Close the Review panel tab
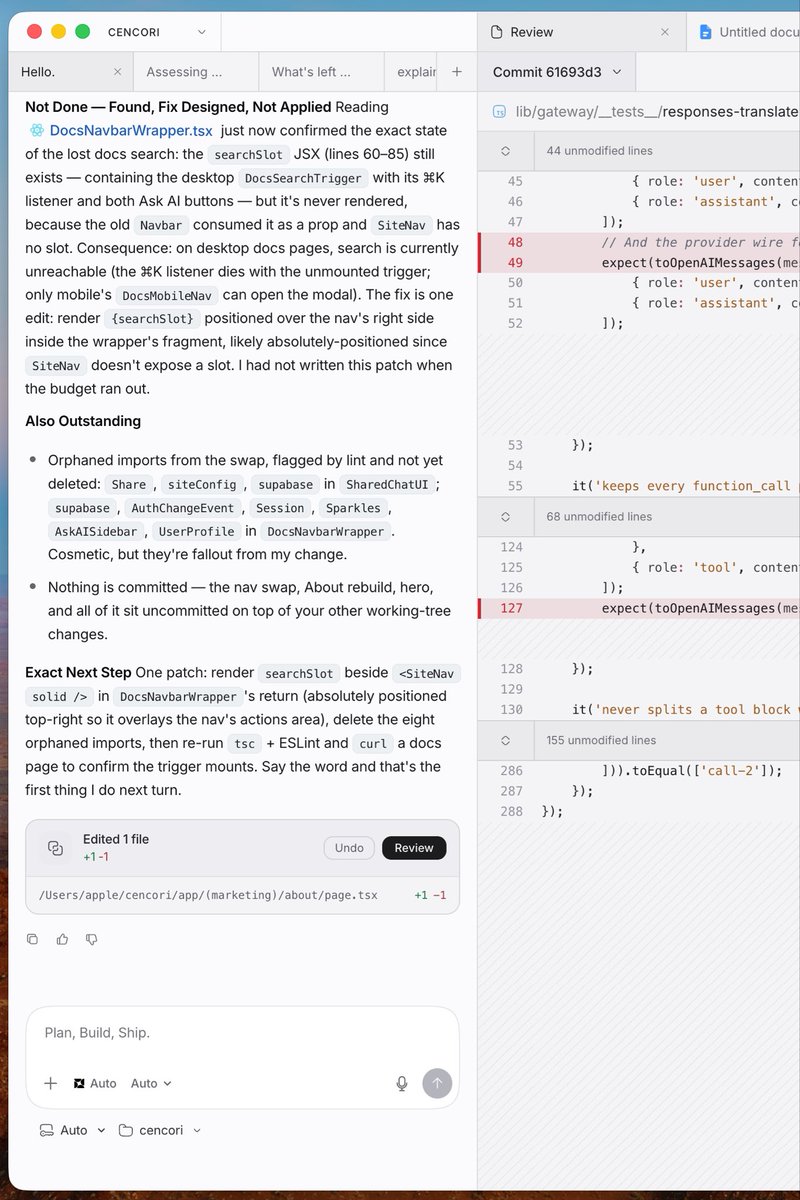The image size is (800, 1200). click(x=665, y=32)
